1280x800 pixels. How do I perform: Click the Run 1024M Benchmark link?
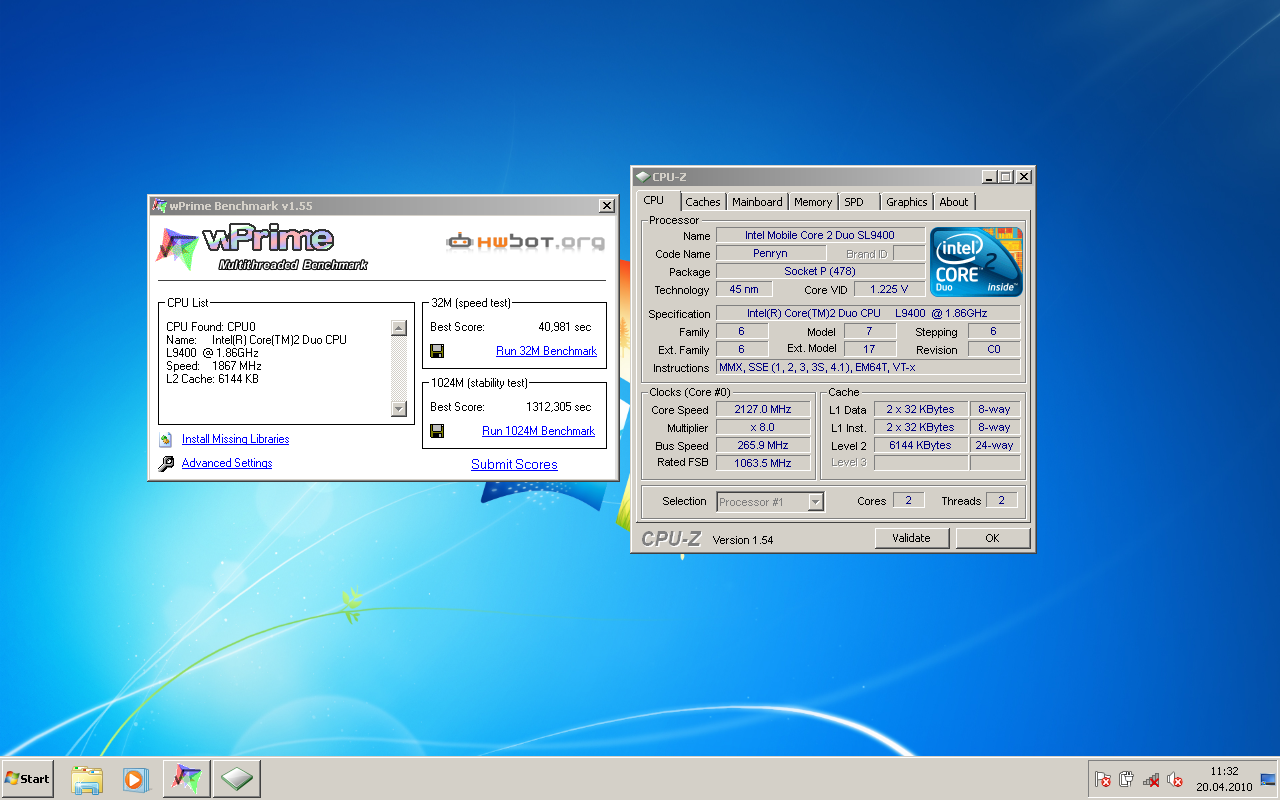538,431
